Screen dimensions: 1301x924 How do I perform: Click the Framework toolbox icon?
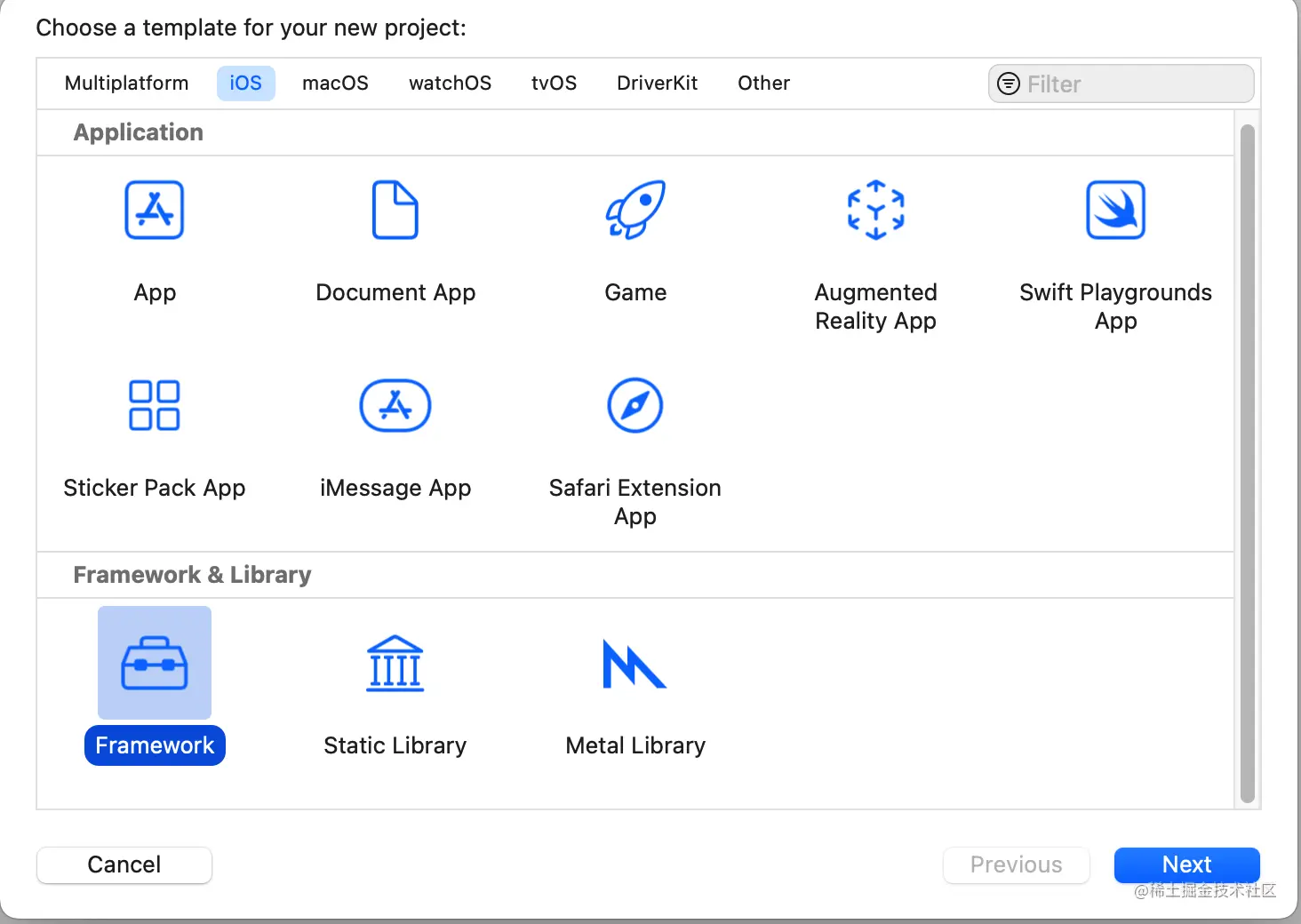click(x=155, y=663)
